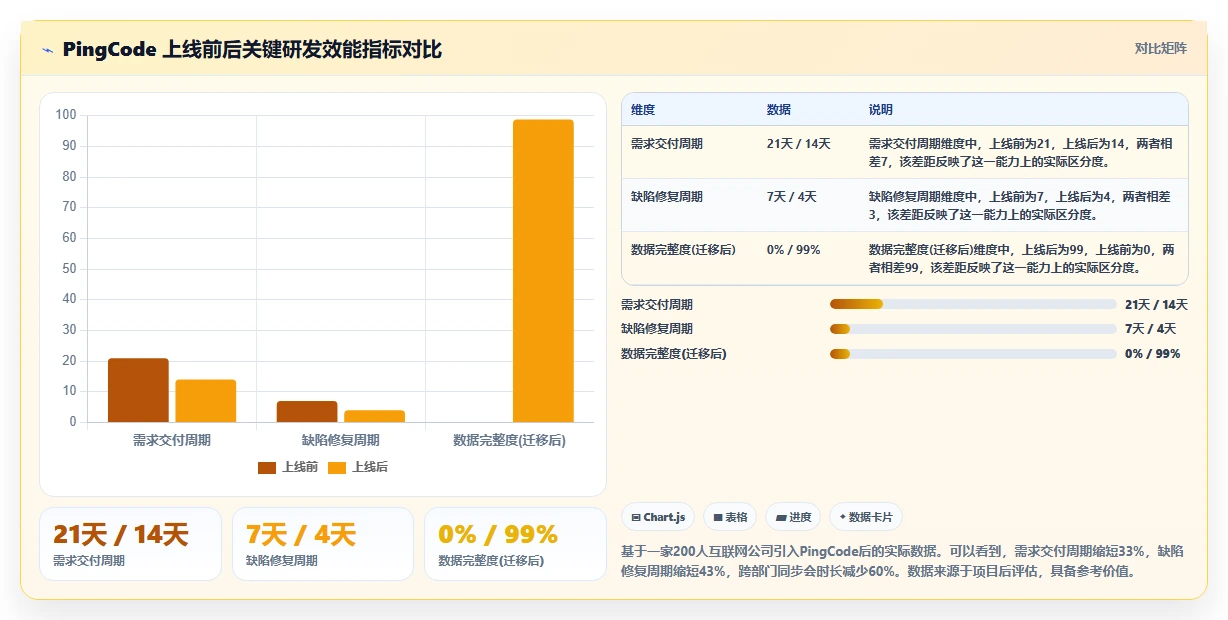Click the 21天 / 14天 progress value

click(1156, 304)
